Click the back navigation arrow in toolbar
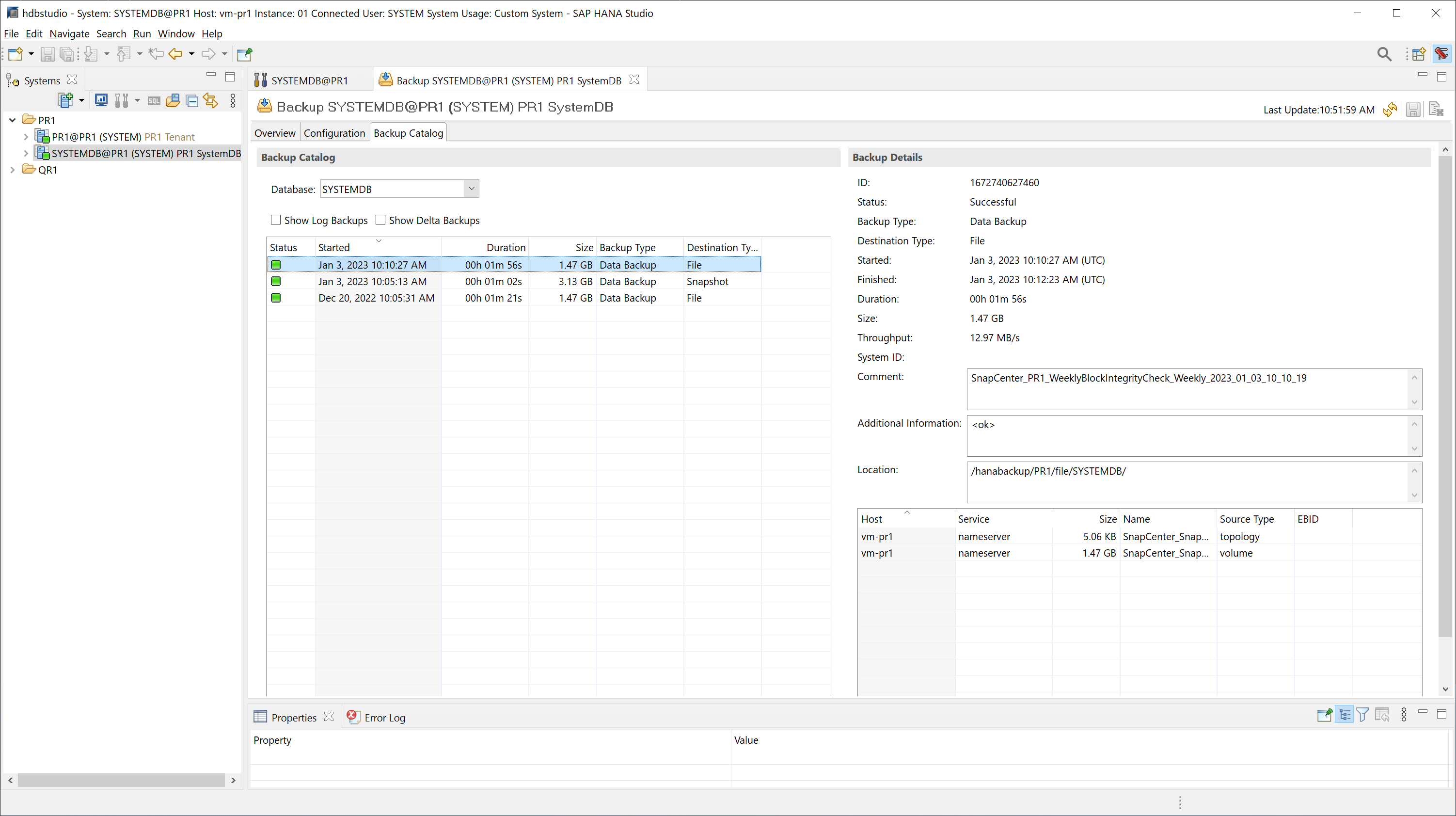The height and width of the screenshot is (816, 1456). pos(176,54)
